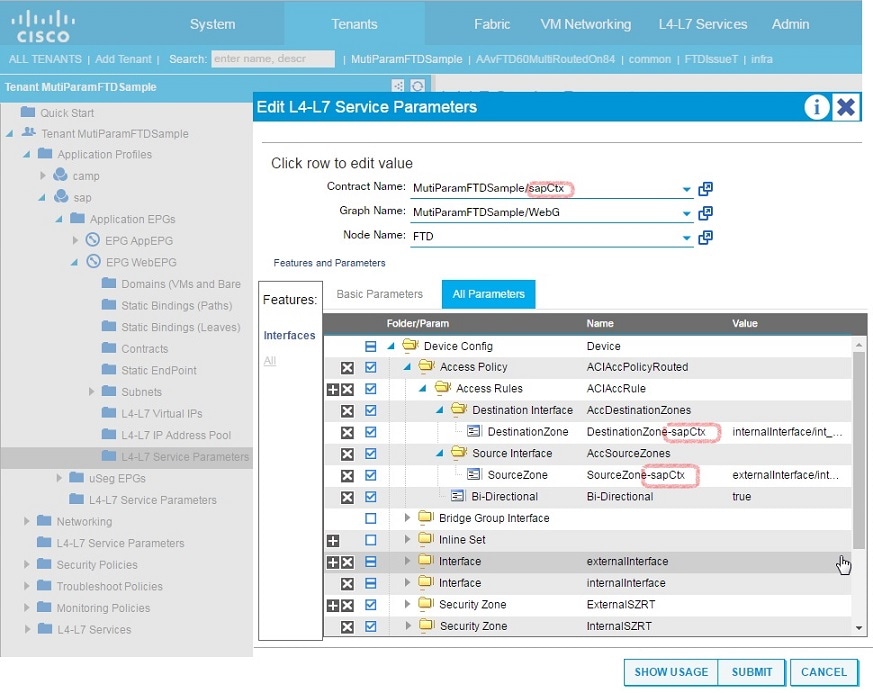Delete the DestinationZone parameter row
The width and height of the screenshot is (873, 693).
(347, 432)
